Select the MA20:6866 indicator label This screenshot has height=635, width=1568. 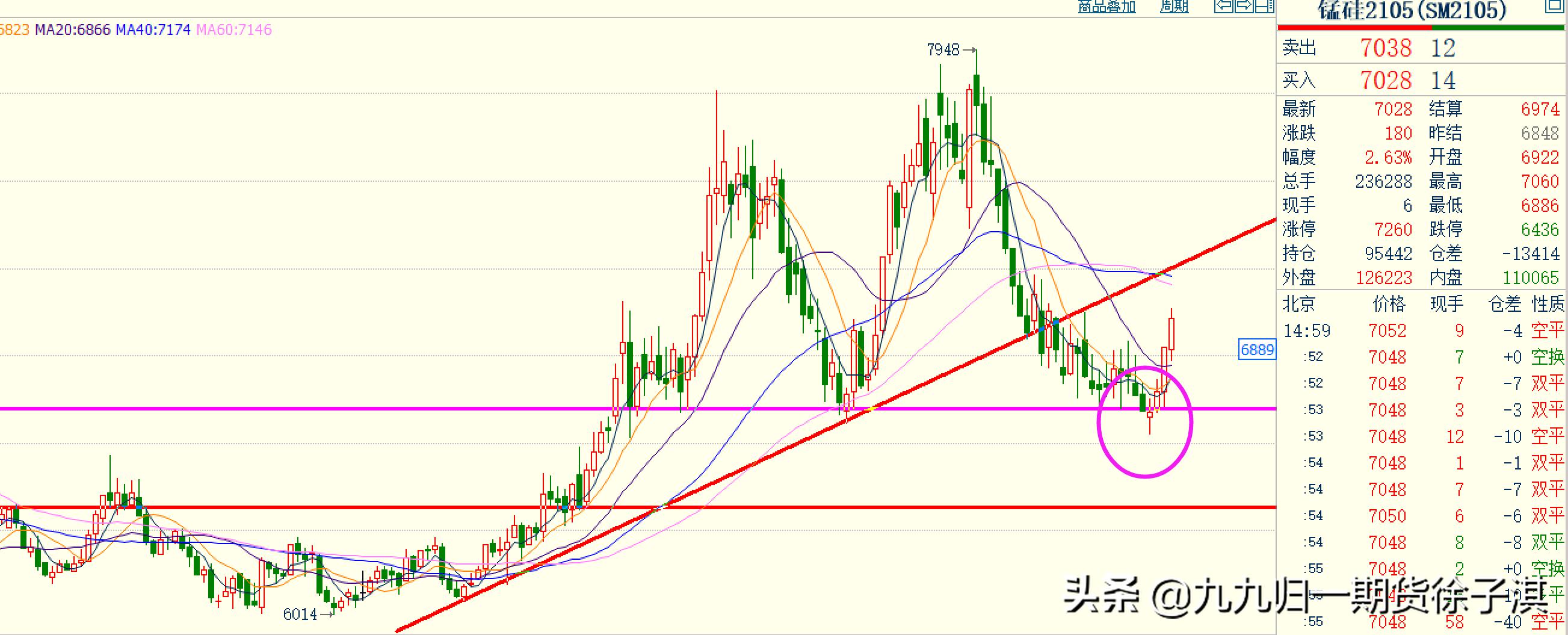[72, 30]
